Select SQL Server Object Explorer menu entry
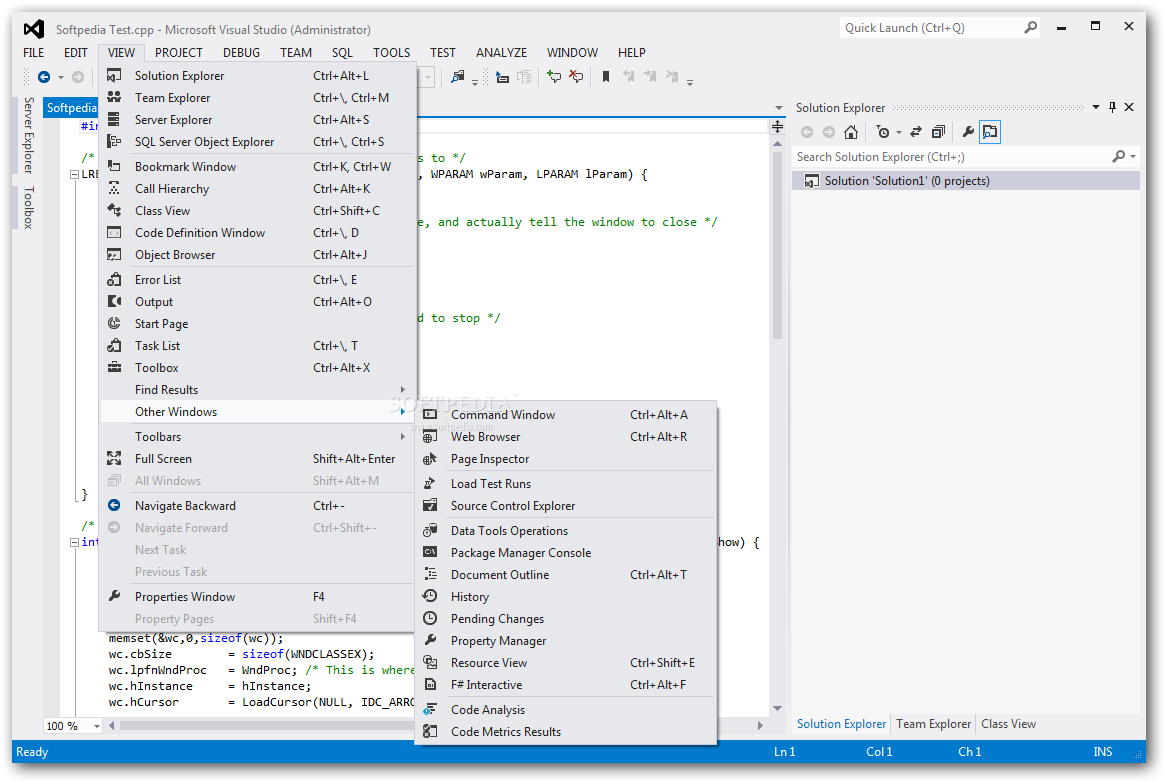 257,142
